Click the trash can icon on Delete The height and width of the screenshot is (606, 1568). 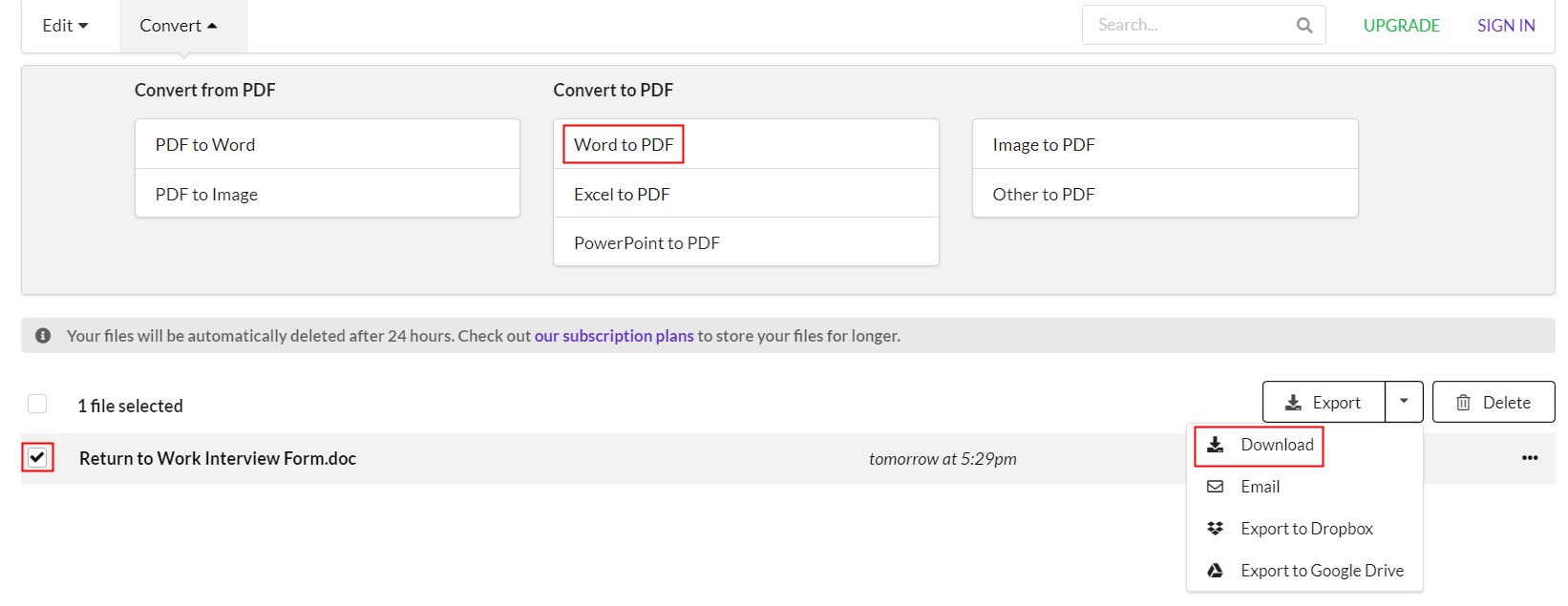tap(1463, 403)
